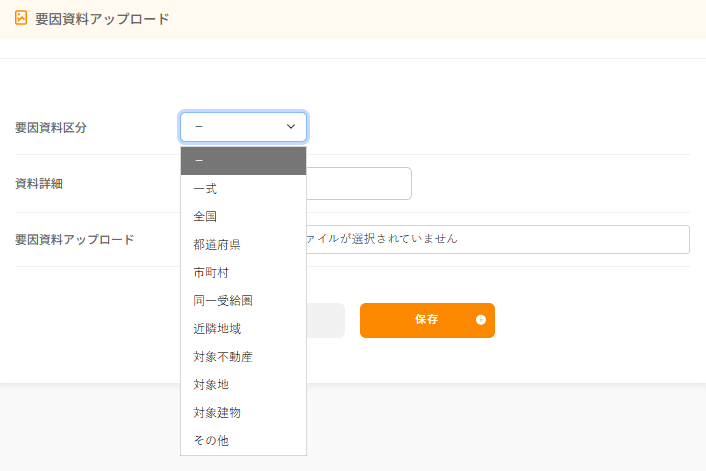
Task: Click the plus icon on the 保存 button
Action: 481,320
